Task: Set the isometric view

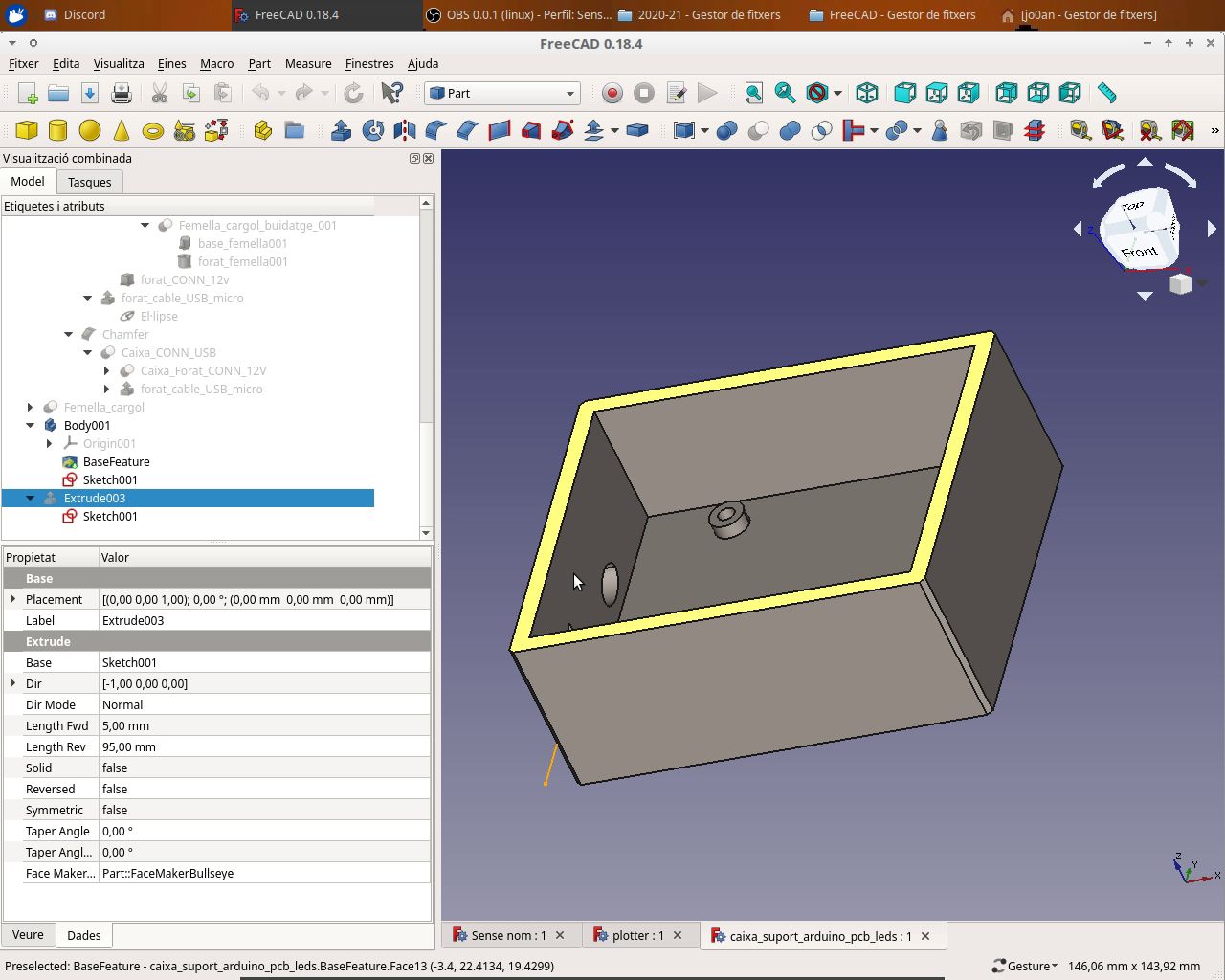Action: [867, 93]
